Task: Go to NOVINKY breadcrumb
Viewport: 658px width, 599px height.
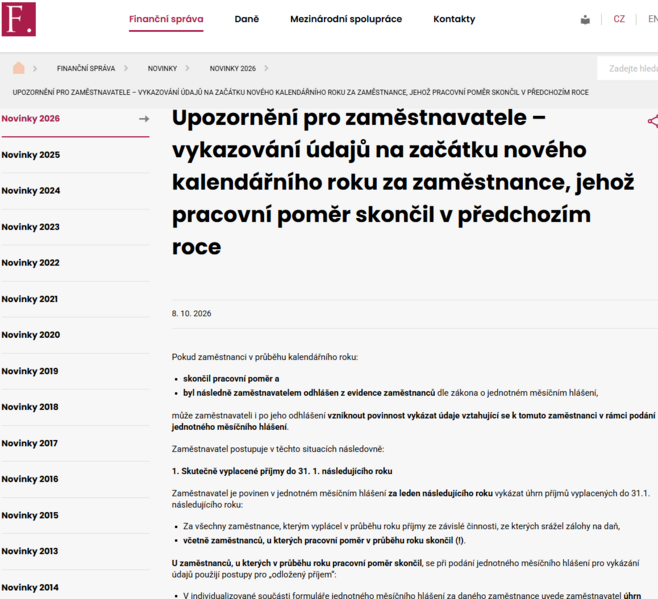Action: pos(162,68)
